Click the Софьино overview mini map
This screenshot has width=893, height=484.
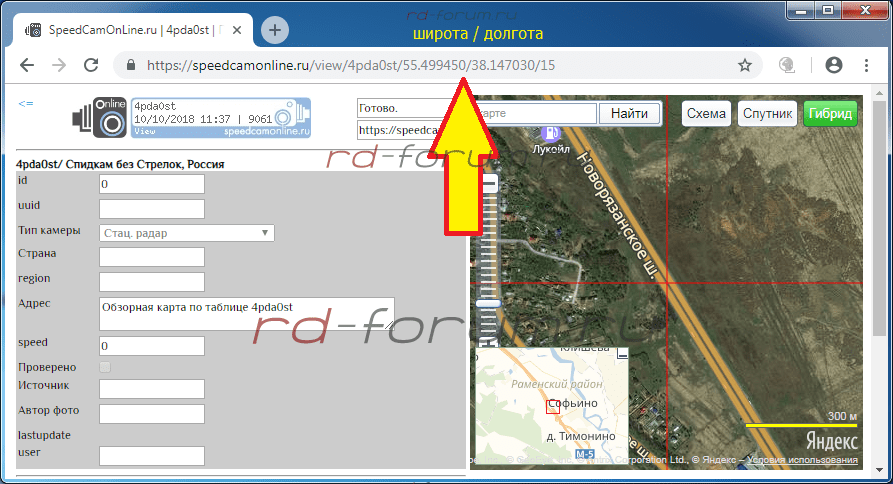552,404
